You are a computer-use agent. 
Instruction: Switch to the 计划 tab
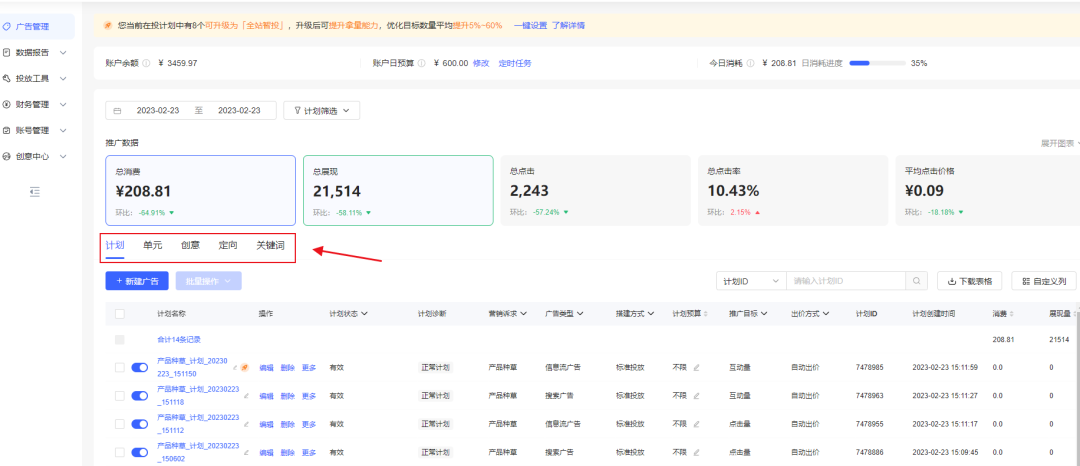point(114,245)
